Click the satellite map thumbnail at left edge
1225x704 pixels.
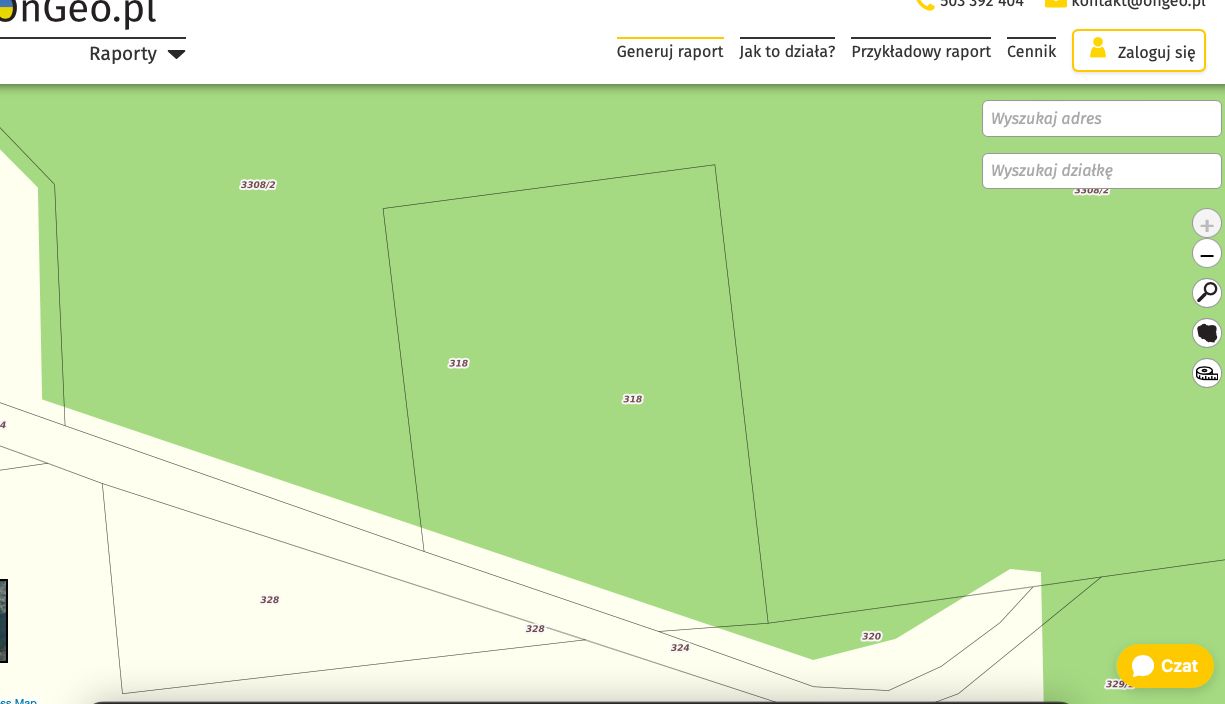(x=3, y=620)
